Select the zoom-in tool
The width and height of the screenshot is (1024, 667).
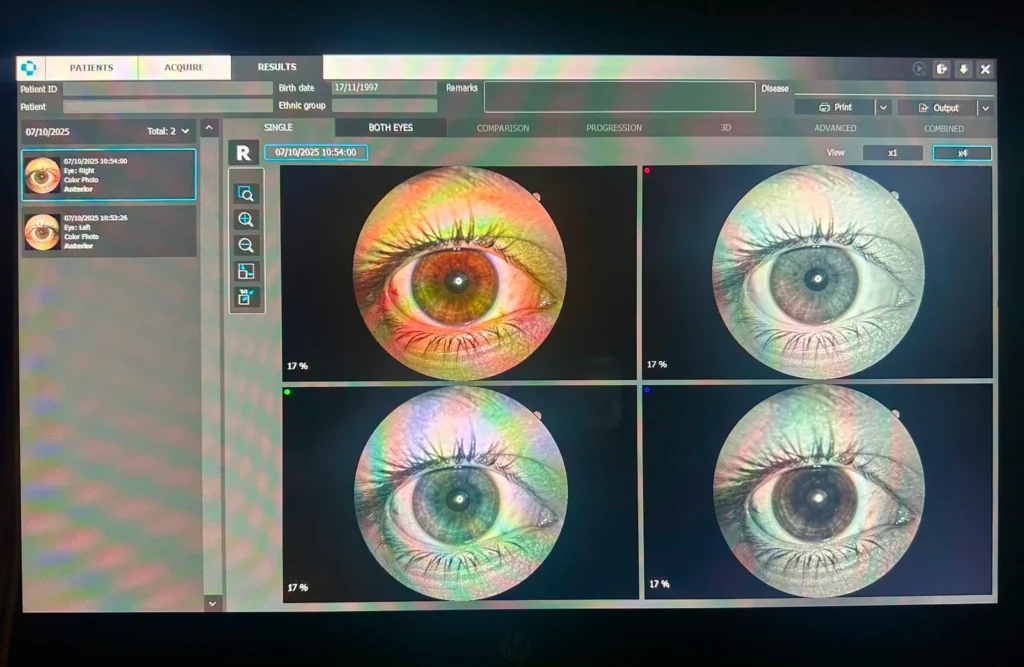[247, 220]
